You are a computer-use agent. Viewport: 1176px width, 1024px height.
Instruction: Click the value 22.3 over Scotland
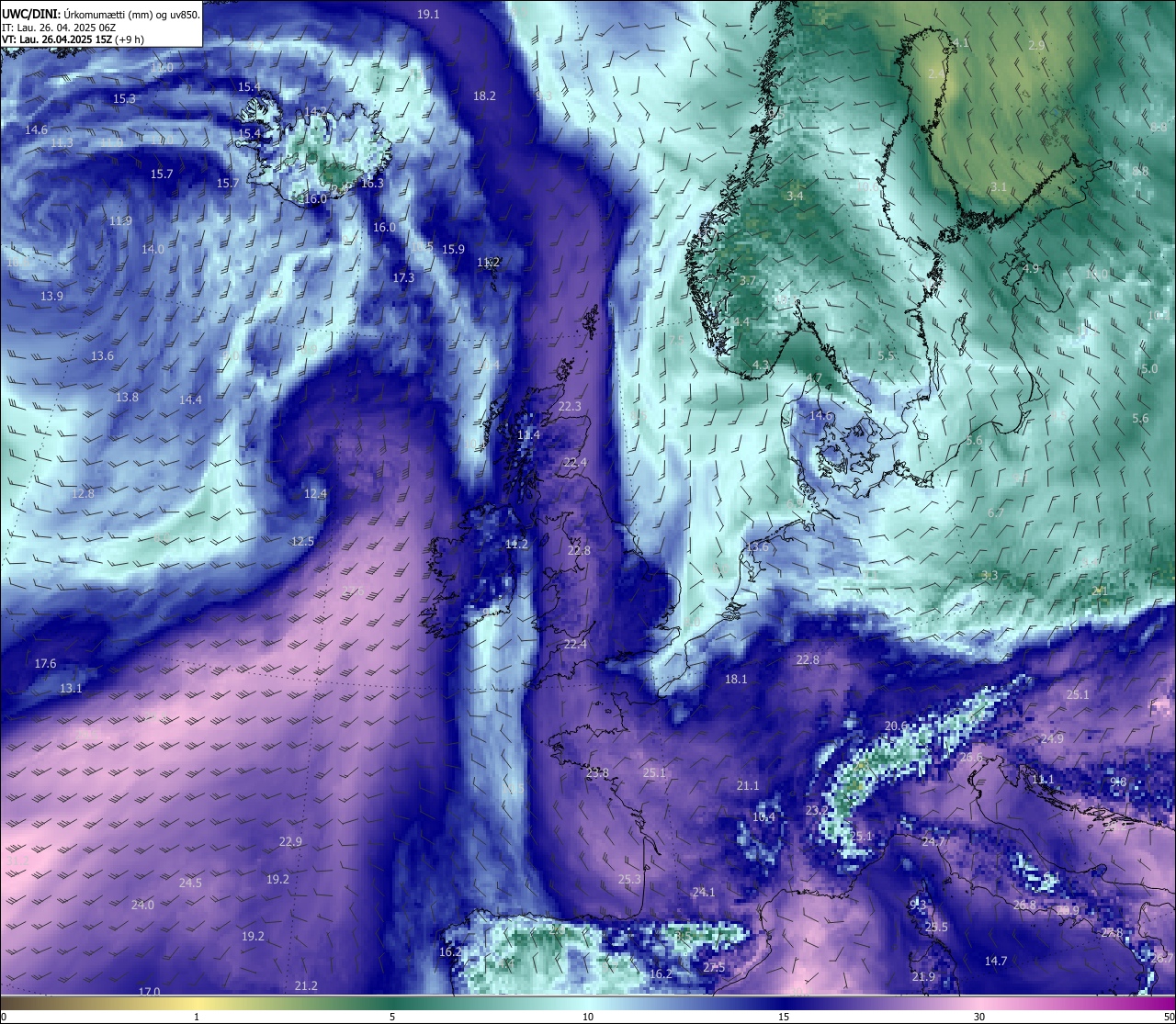(570, 407)
